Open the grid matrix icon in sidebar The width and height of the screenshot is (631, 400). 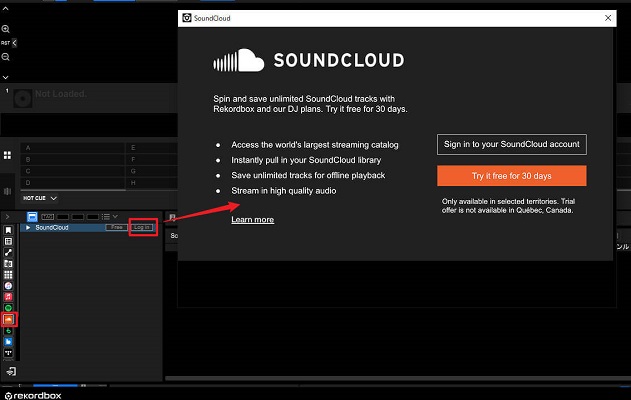[8, 275]
